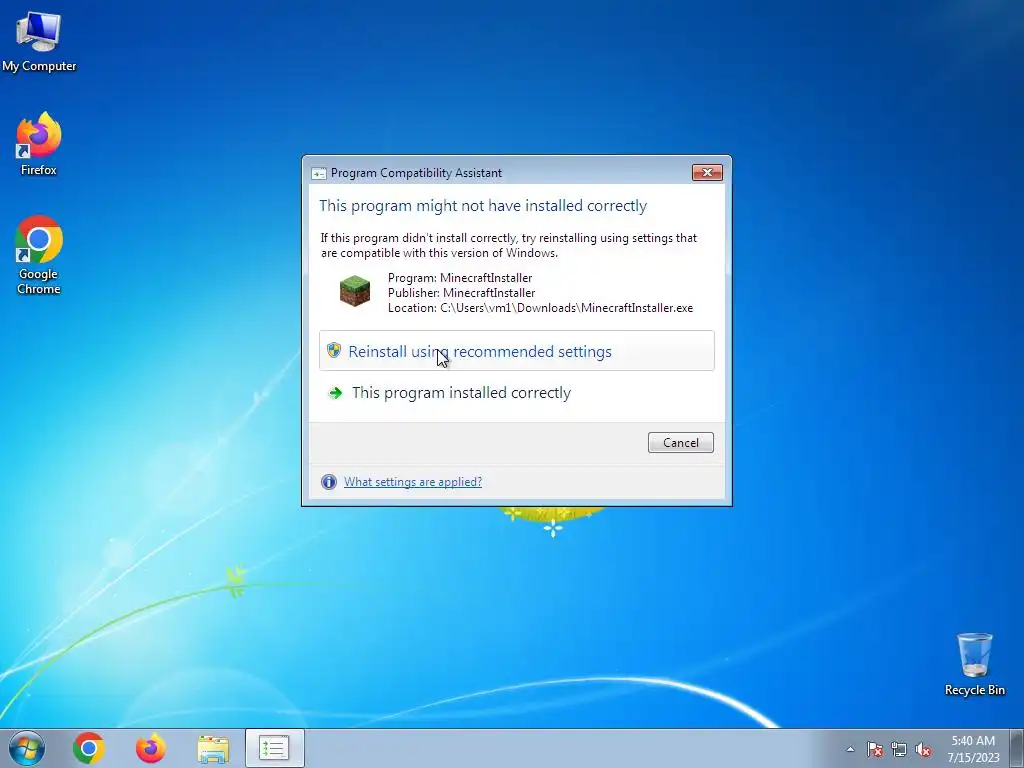The width and height of the screenshot is (1024, 768).
Task: Open My Computer desktop icon
Action: click(39, 42)
